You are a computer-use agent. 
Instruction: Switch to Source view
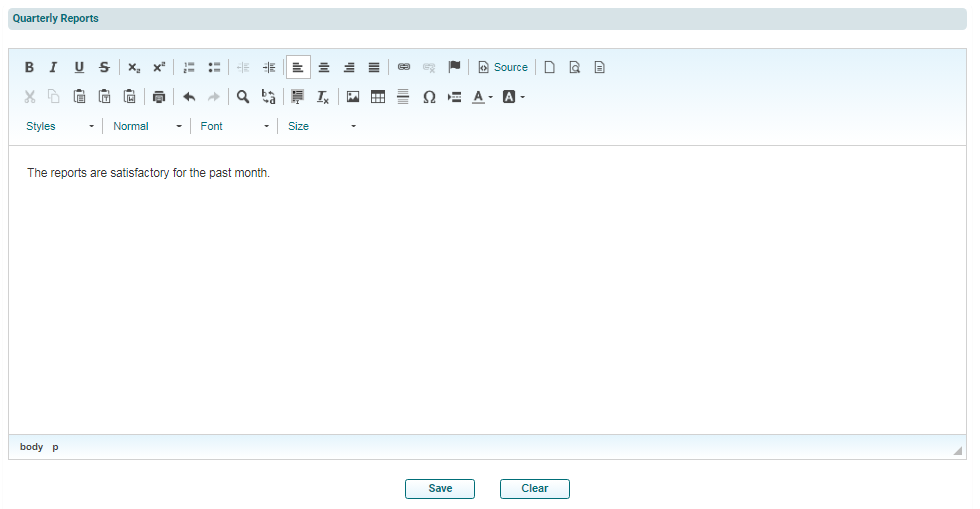pos(502,68)
